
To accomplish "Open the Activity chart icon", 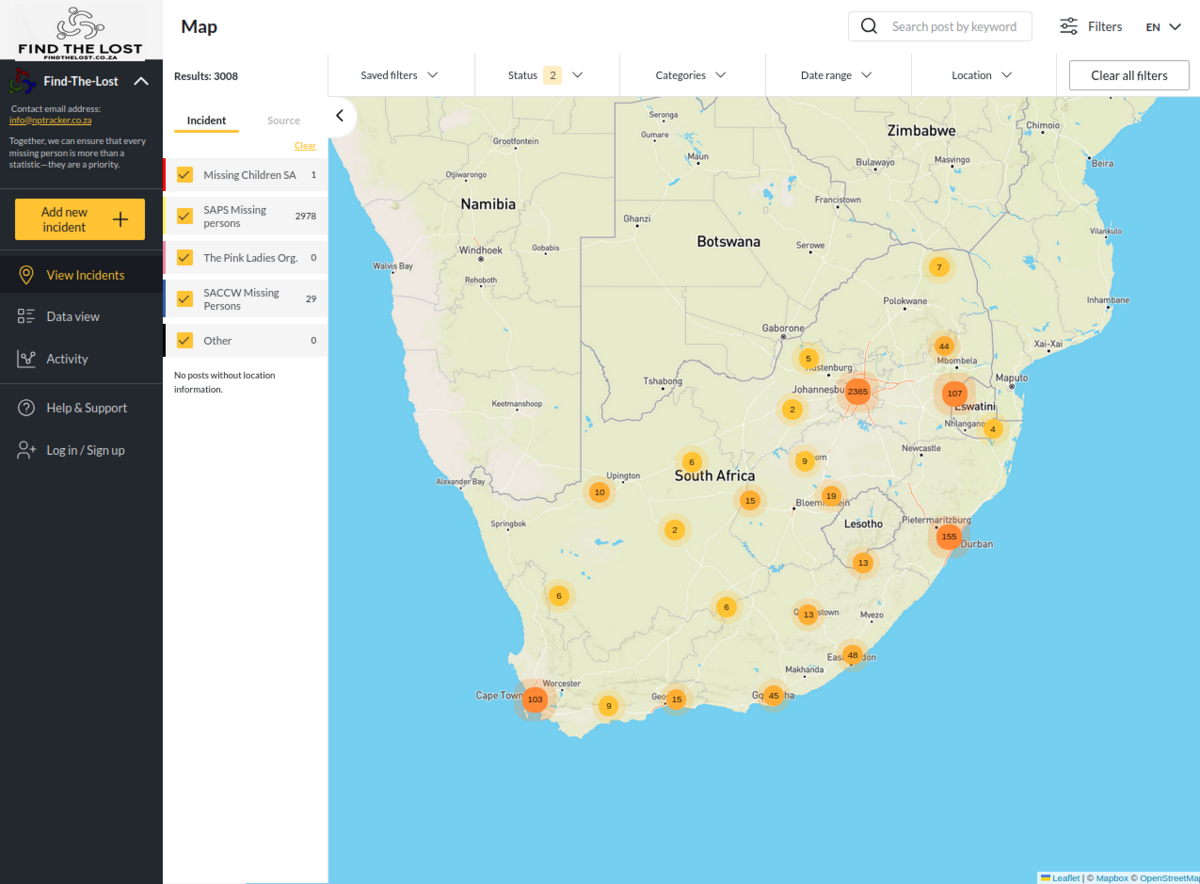I will pos(27,359).
